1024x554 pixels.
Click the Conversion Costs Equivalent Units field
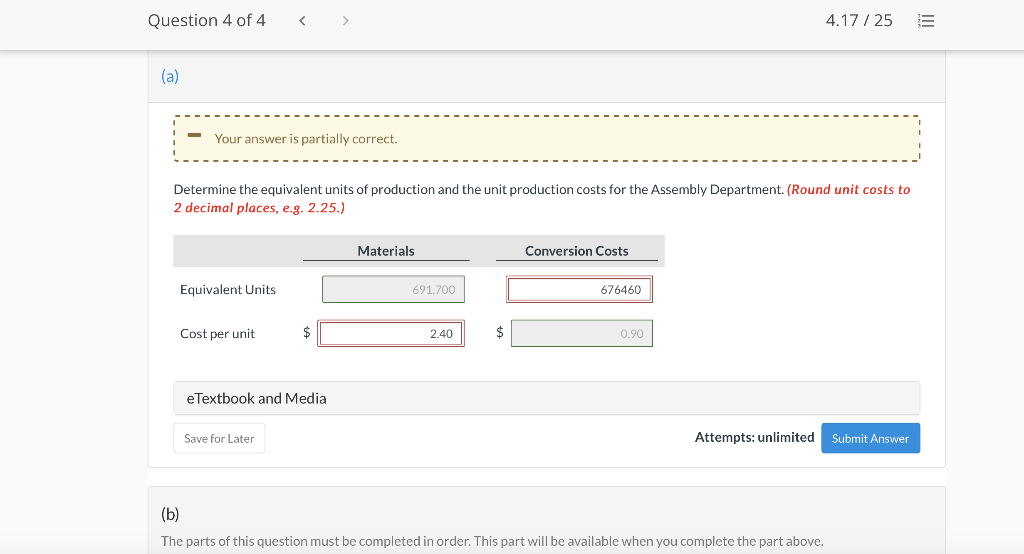(579, 290)
